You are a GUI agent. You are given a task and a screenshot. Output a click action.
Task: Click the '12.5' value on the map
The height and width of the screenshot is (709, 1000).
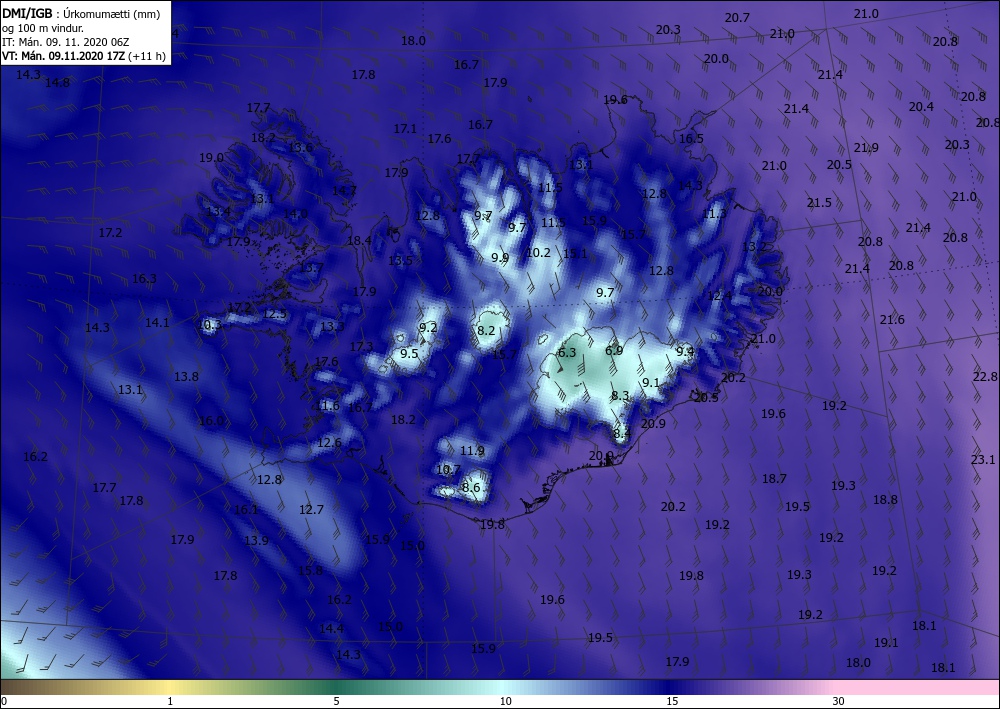(x=275, y=314)
